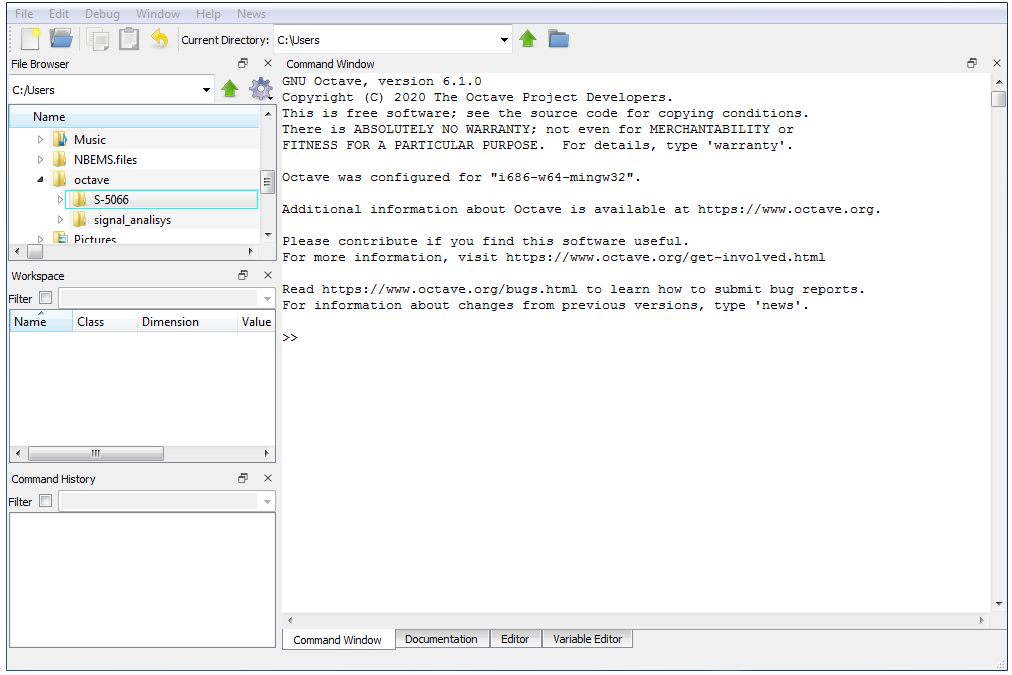Viewport: 1012px width, 675px height.
Task: Switch to the Documentation tab
Action: [441, 639]
